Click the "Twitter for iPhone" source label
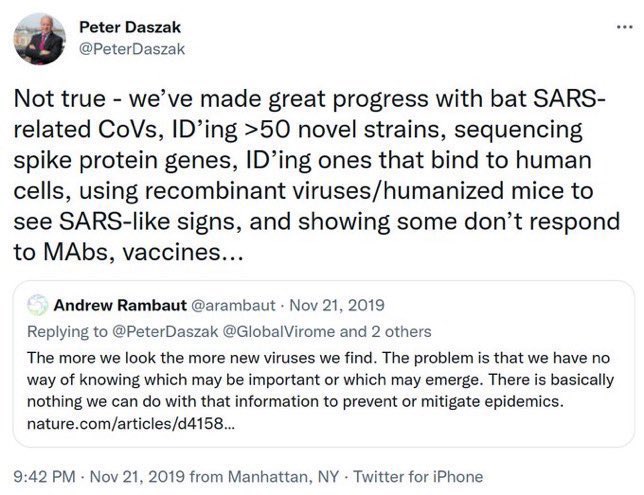Image resolution: width=644 pixels, height=495 pixels. coord(418,477)
